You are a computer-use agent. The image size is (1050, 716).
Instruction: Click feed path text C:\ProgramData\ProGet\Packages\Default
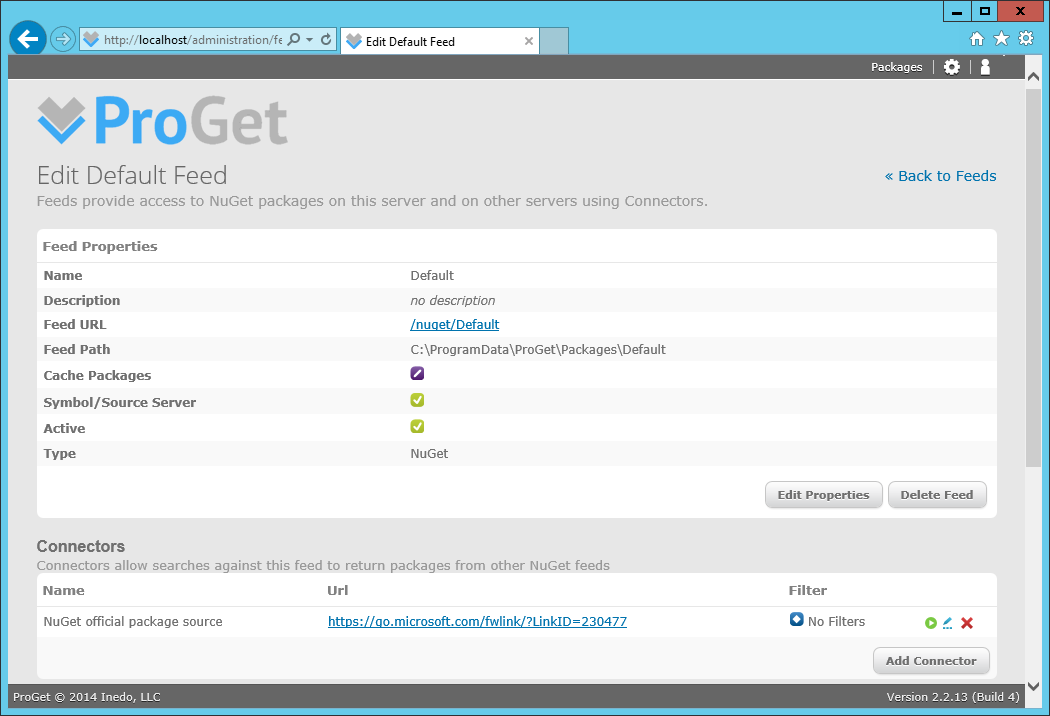point(538,350)
